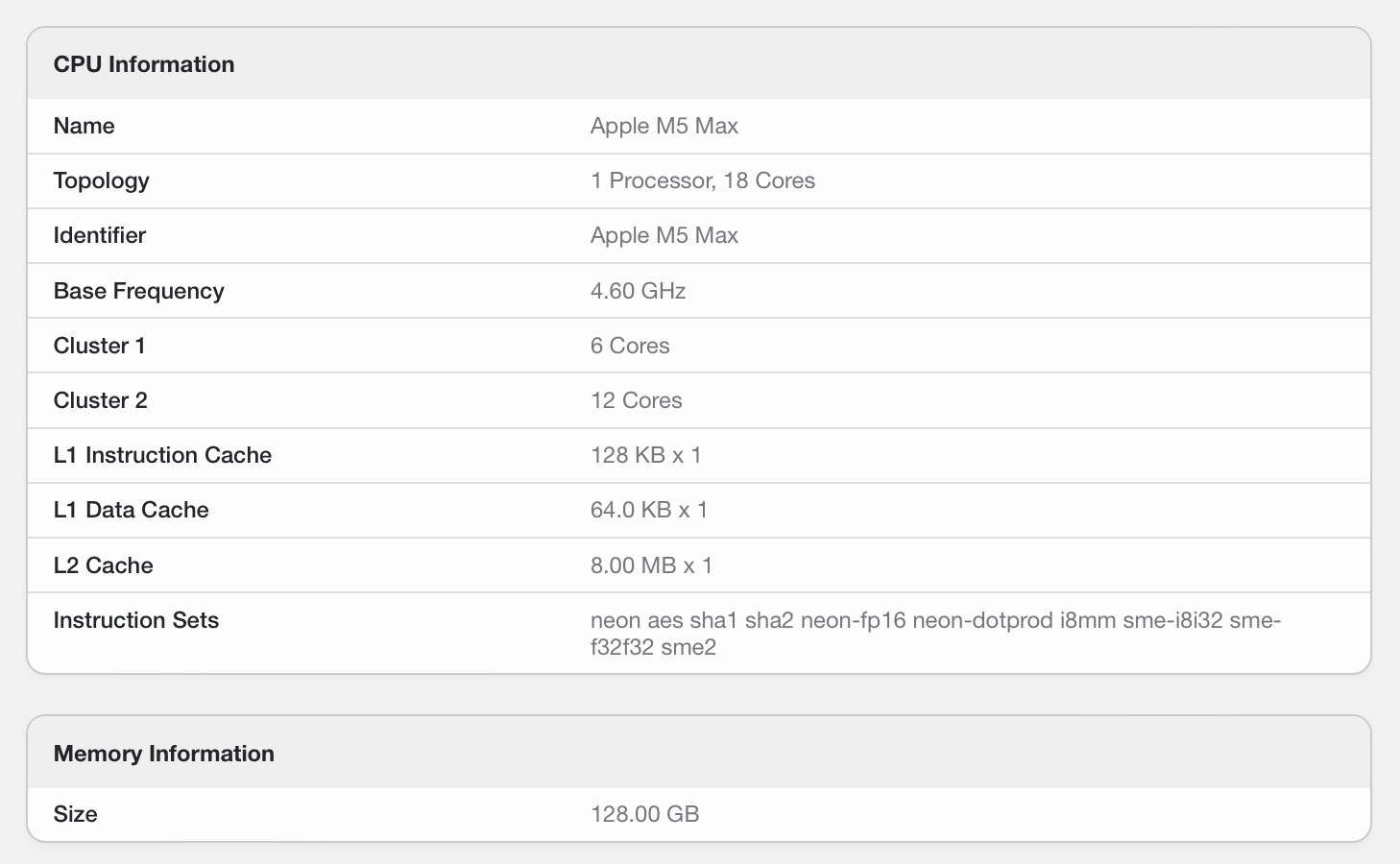Select the 4.60 GHz frequency value
Screen dimensions: 1400x864
tap(638, 291)
